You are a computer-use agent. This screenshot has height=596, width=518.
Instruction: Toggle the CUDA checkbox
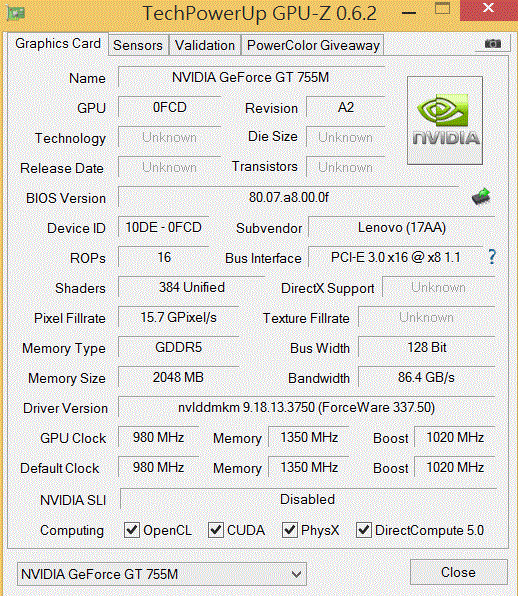[x=215, y=529]
